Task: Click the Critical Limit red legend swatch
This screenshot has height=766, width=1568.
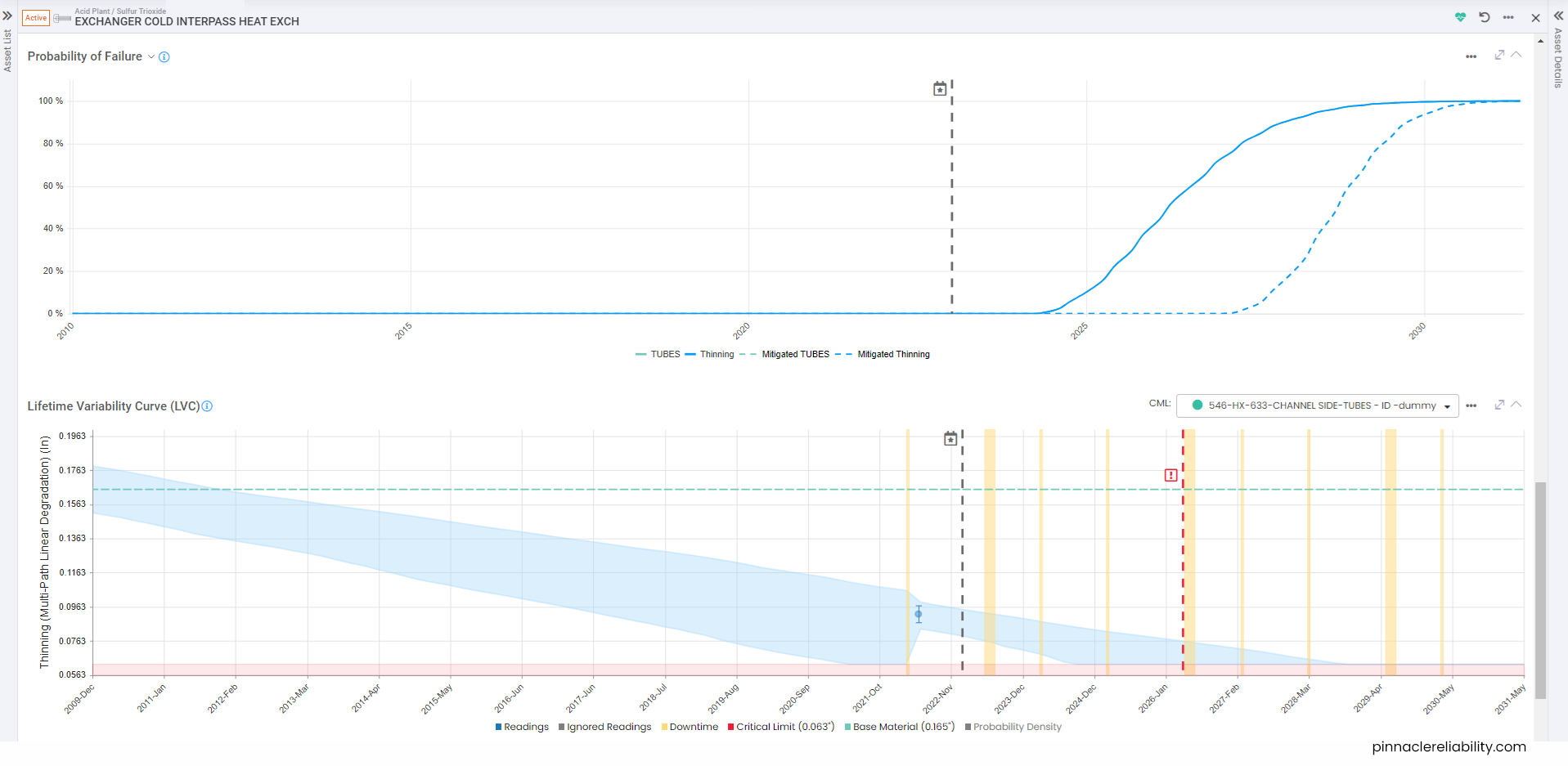Action: [730, 727]
